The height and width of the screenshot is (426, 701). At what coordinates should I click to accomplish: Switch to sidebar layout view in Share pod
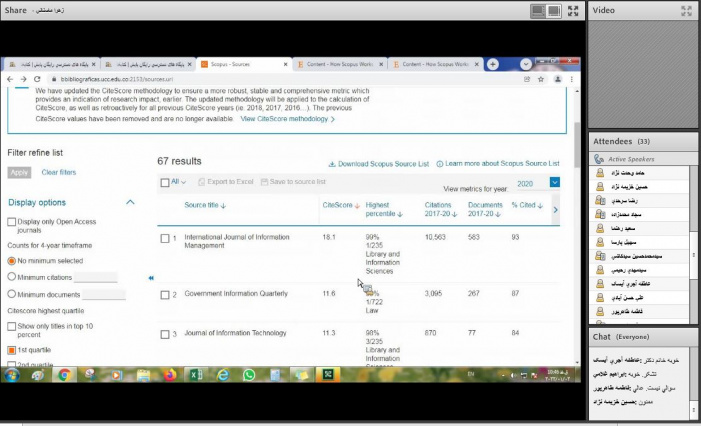[538, 11]
